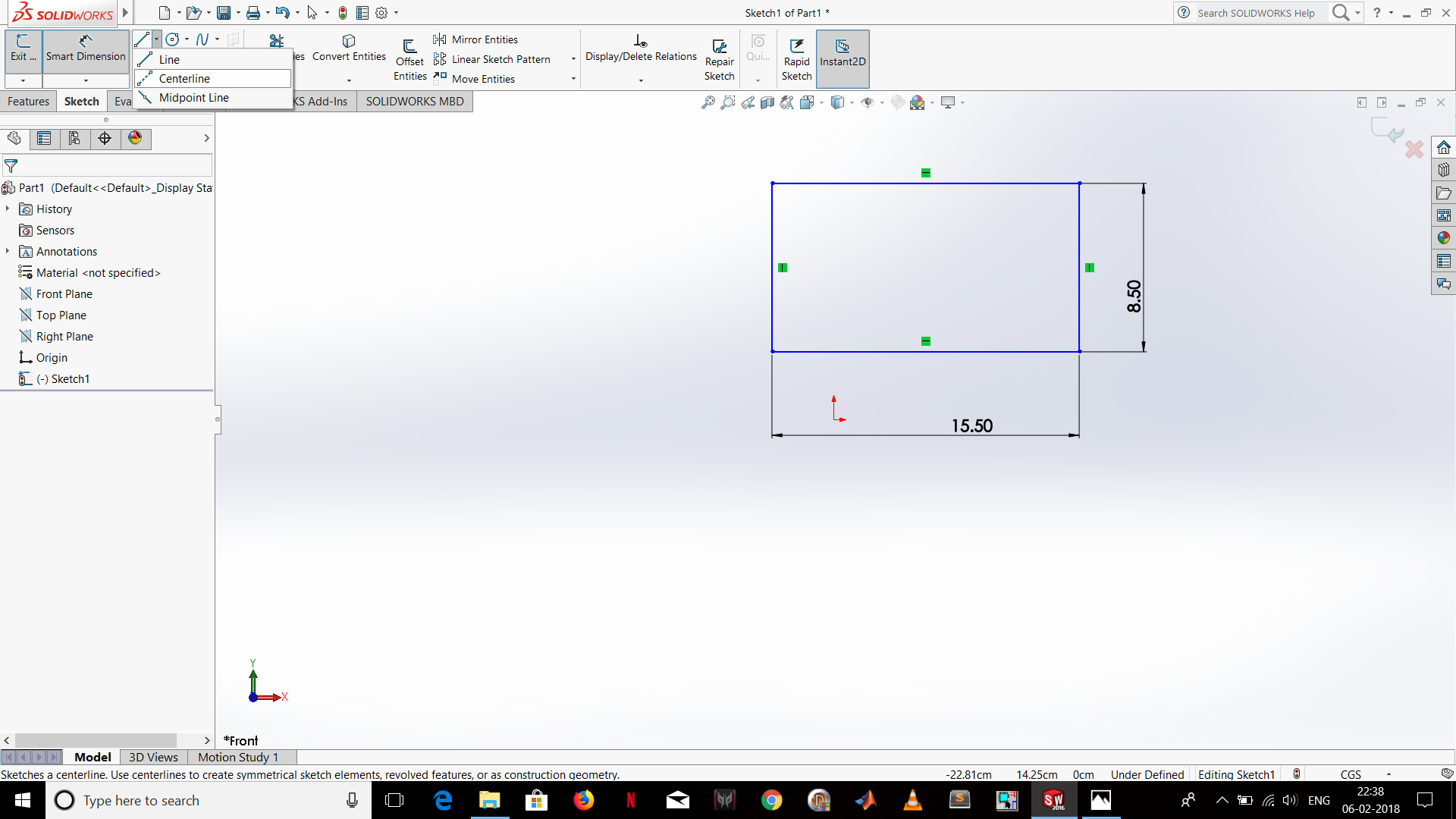Expand the Annotations tree node
Viewport: 1456px width, 819px height.
point(8,251)
